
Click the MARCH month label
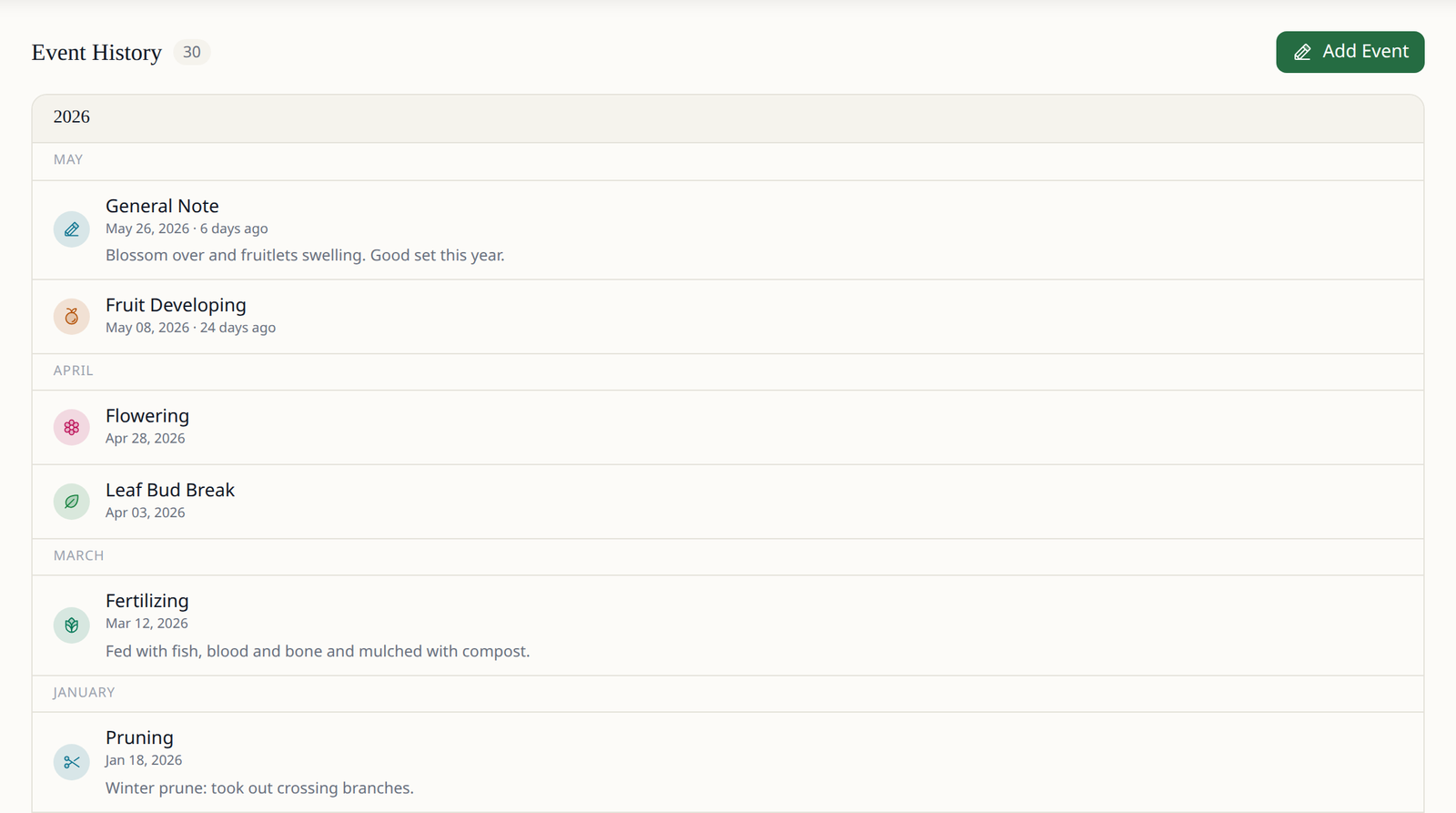pos(79,555)
